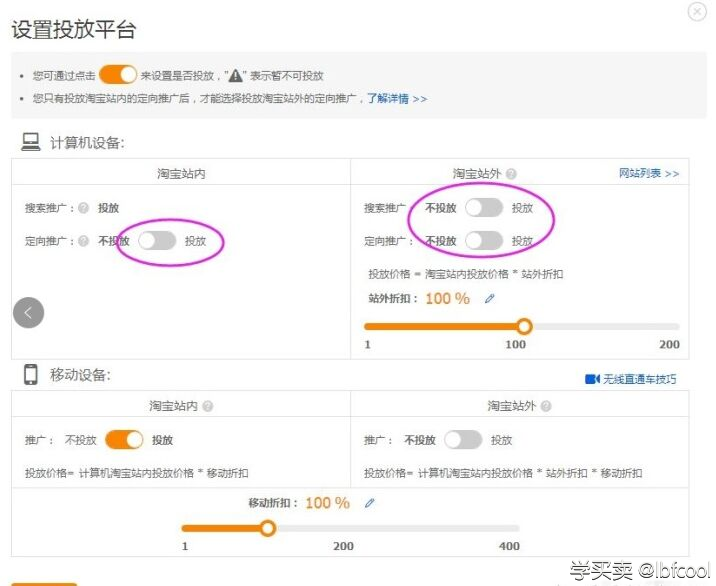Click the 站外折扣 slider handle

[x=524, y=326]
